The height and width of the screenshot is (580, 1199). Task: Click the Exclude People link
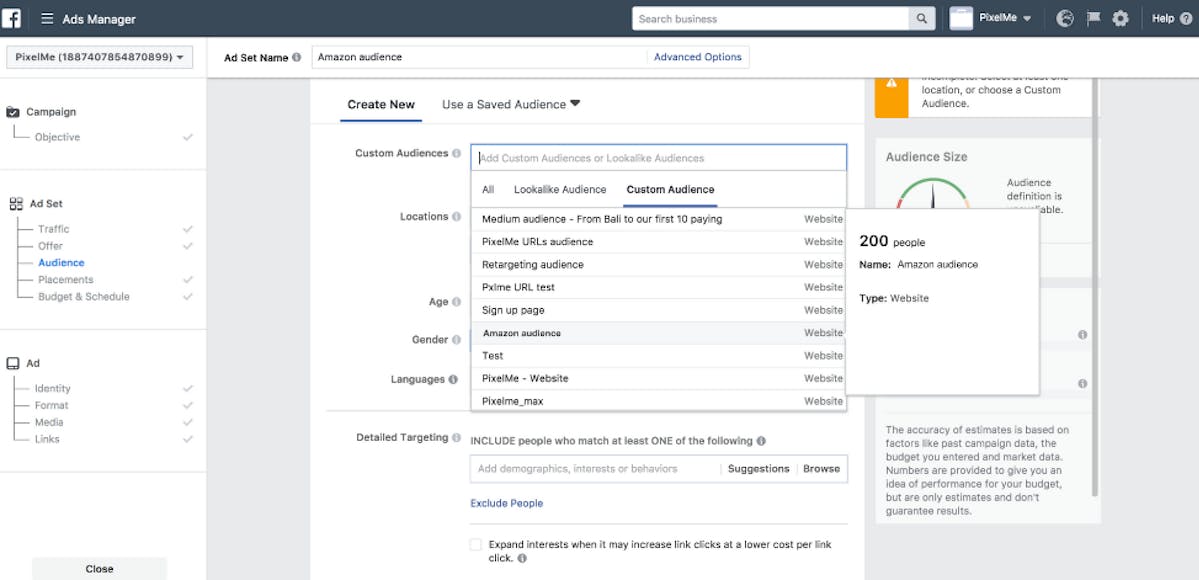click(507, 503)
